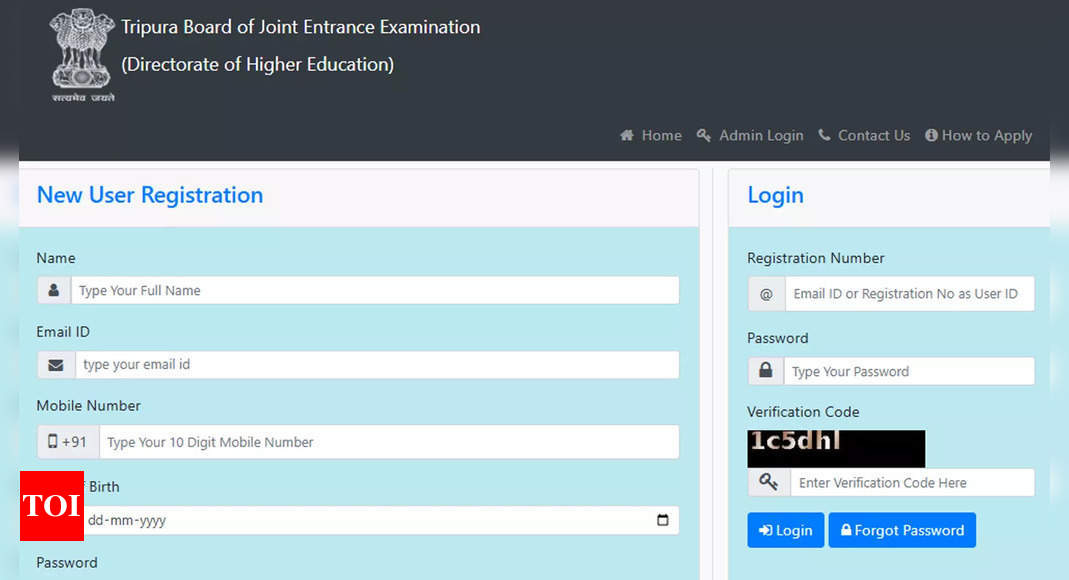
Task: Click the New User Registration heading
Action: pyautogui.click(x=150, y=195)
